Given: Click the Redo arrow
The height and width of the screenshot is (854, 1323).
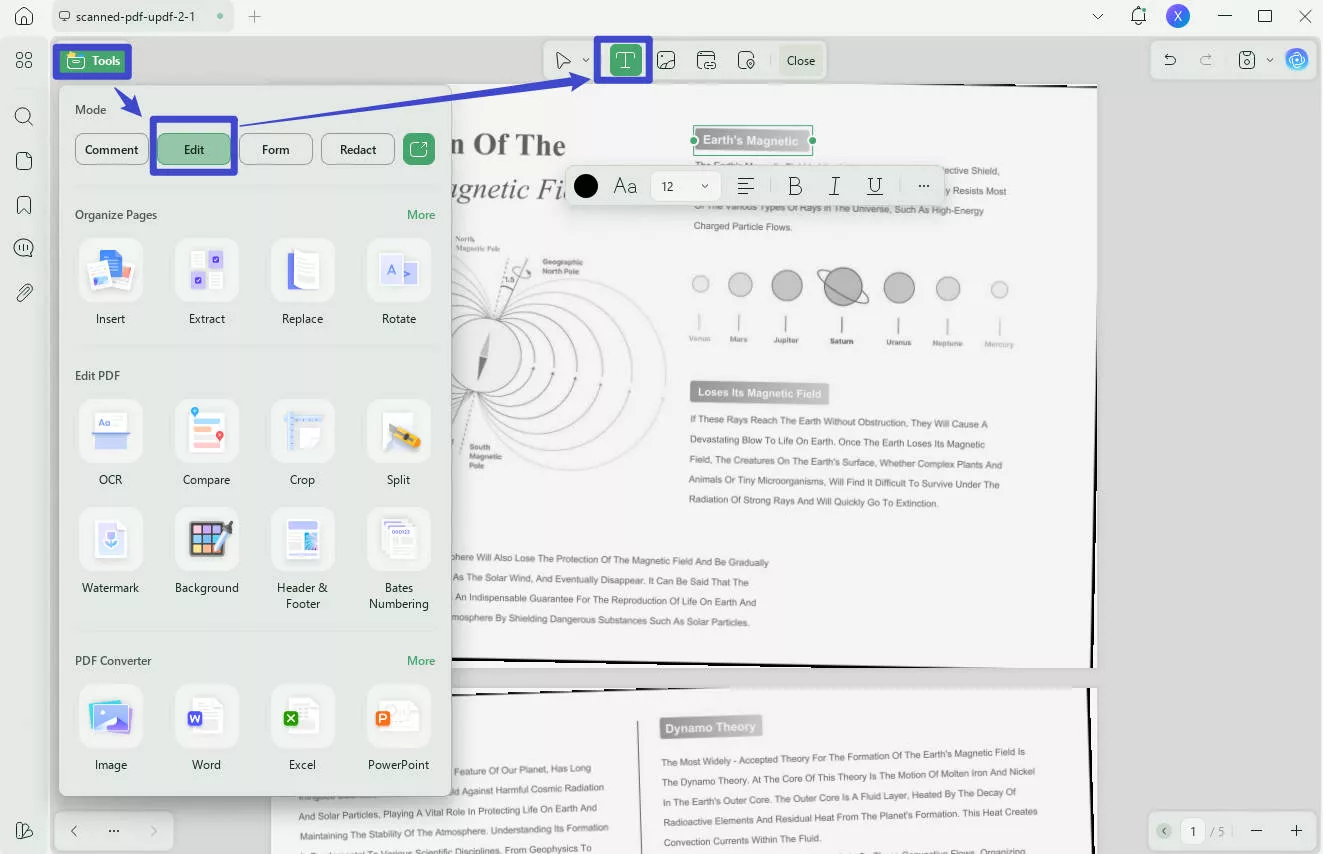Looking at the screenshot, I should (x=1206, y=60).
